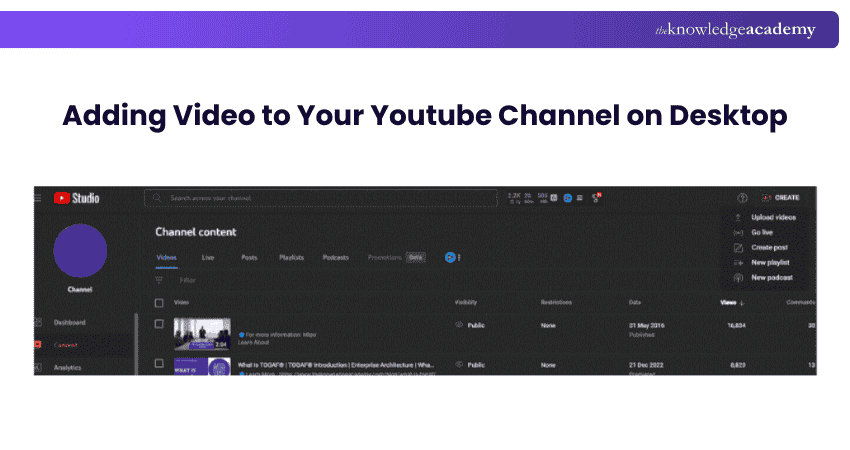Screen dimensions: 850x450
Task: Choose Go live from Create menu
Action: pos(762,233)
